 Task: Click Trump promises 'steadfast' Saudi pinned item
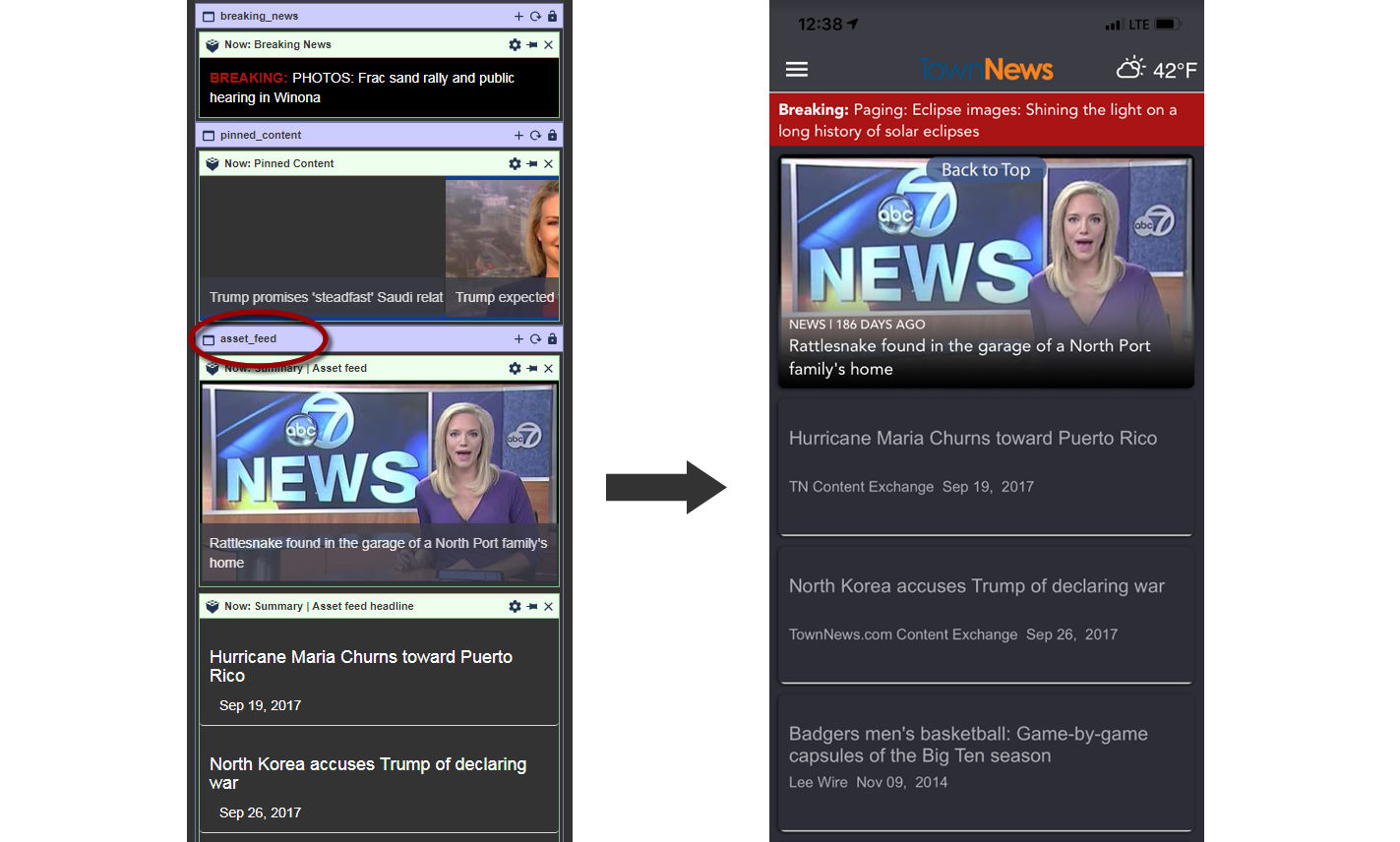point(323,248)
